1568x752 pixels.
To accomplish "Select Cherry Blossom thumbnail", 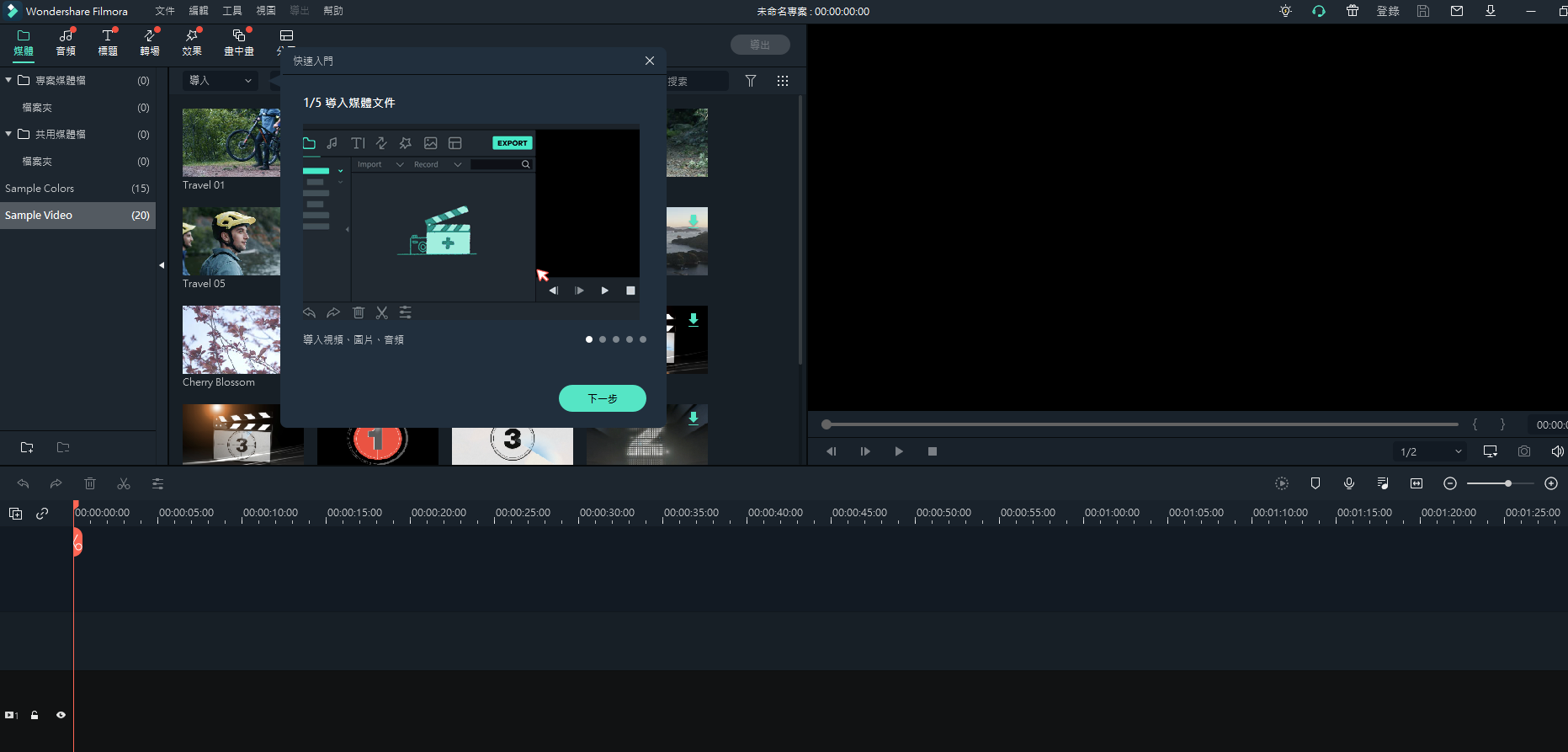I will point(231,340).
